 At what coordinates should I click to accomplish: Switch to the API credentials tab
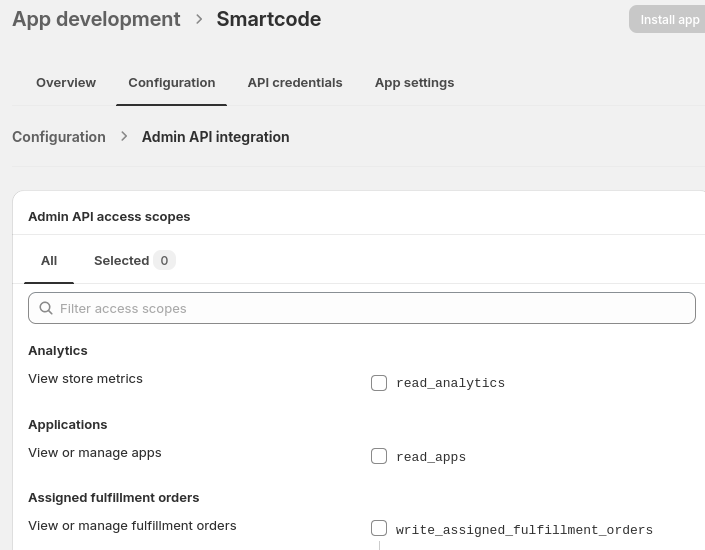pyautogui.click(x=295, y=83)
